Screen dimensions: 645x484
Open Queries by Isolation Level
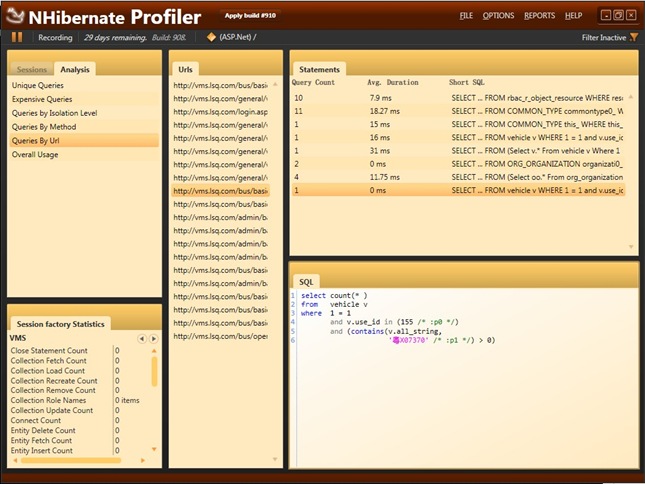pyautogui.click(x=84, y=113)
